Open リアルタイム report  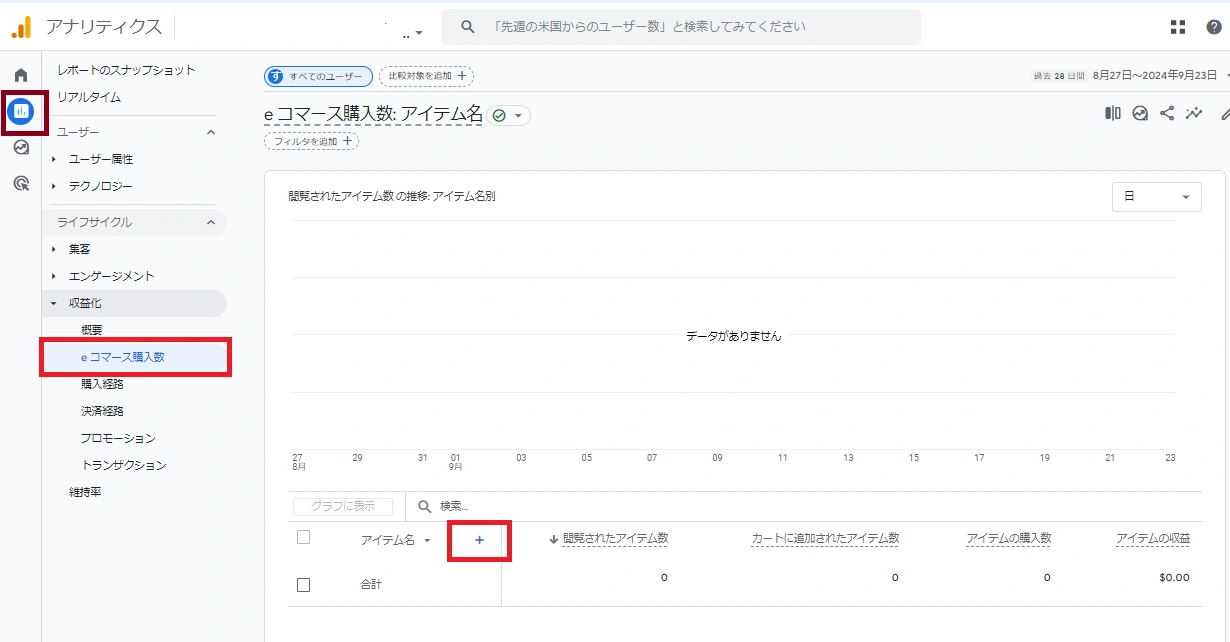(89, 97)
